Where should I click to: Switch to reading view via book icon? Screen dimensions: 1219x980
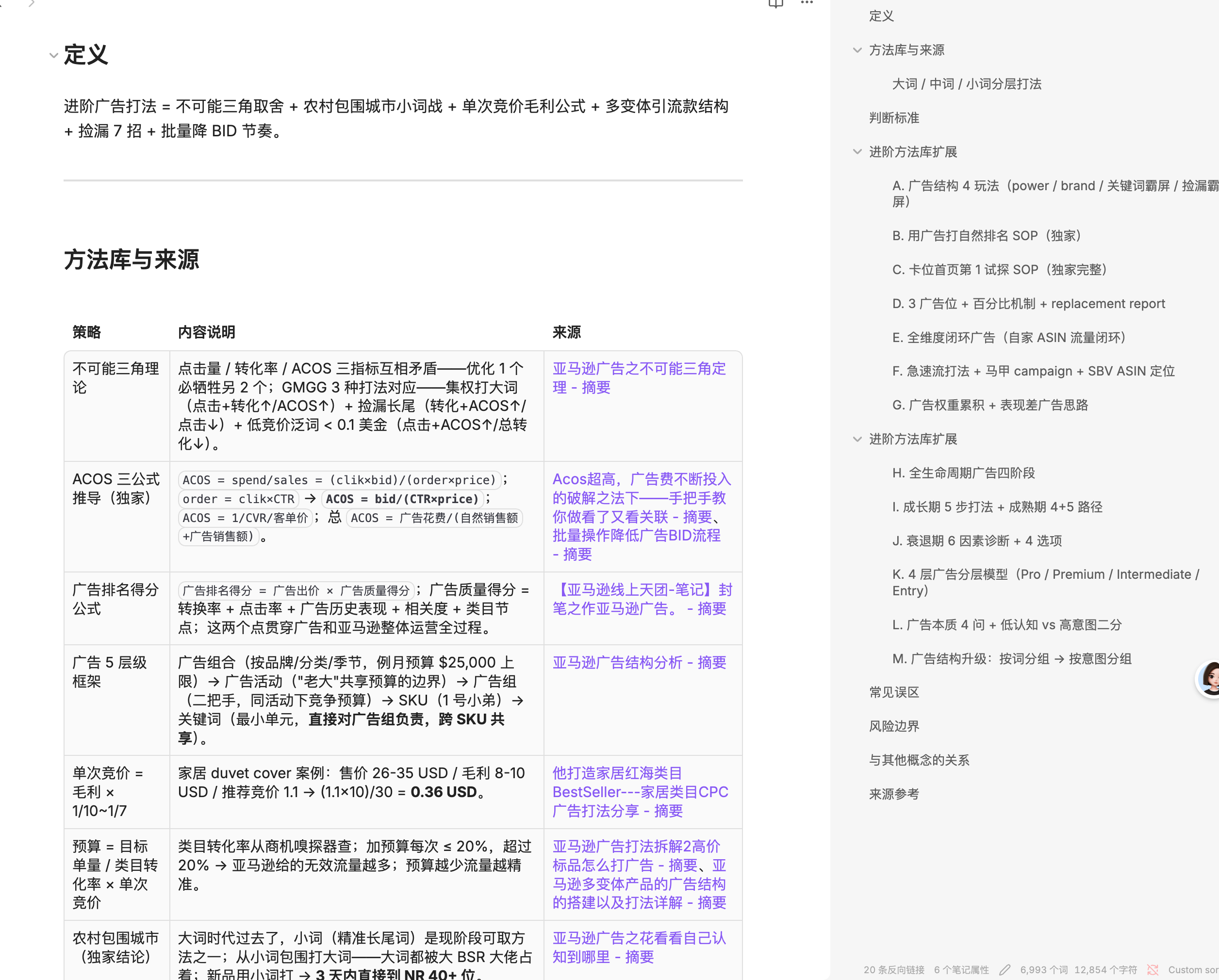[776, 3]
